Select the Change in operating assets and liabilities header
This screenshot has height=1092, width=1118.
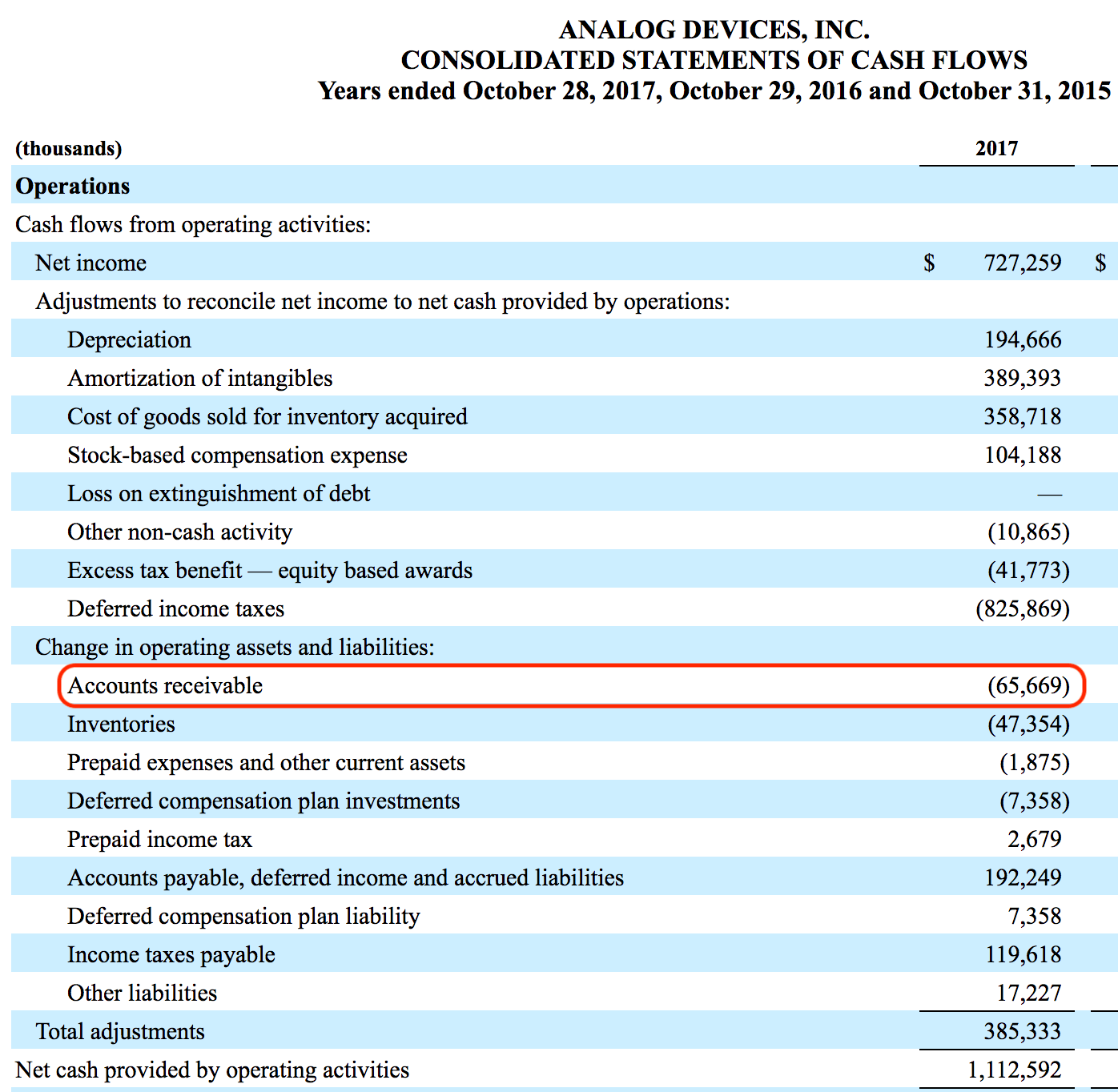click(233, 646)
